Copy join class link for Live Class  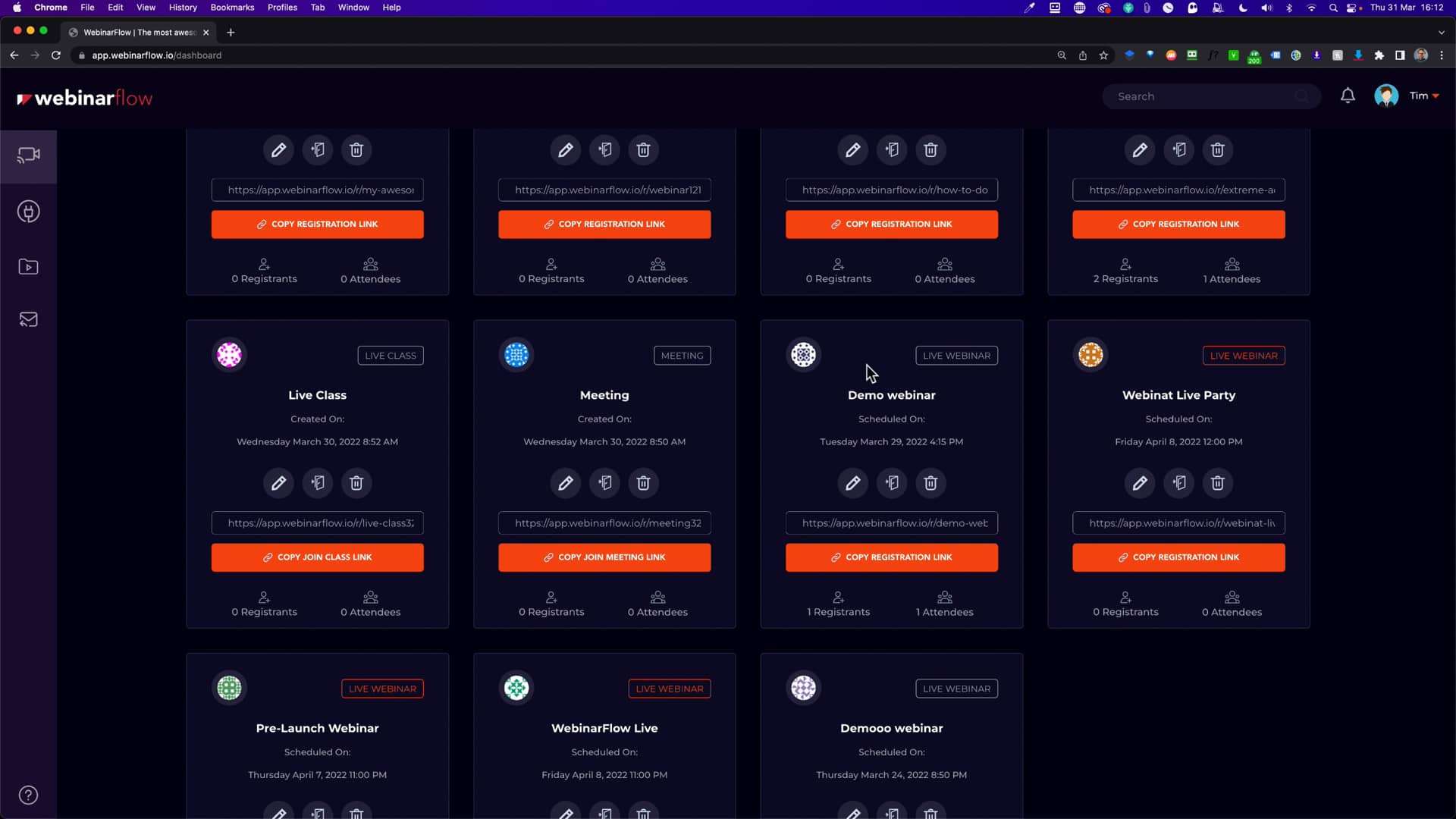(x=317, y=557)
